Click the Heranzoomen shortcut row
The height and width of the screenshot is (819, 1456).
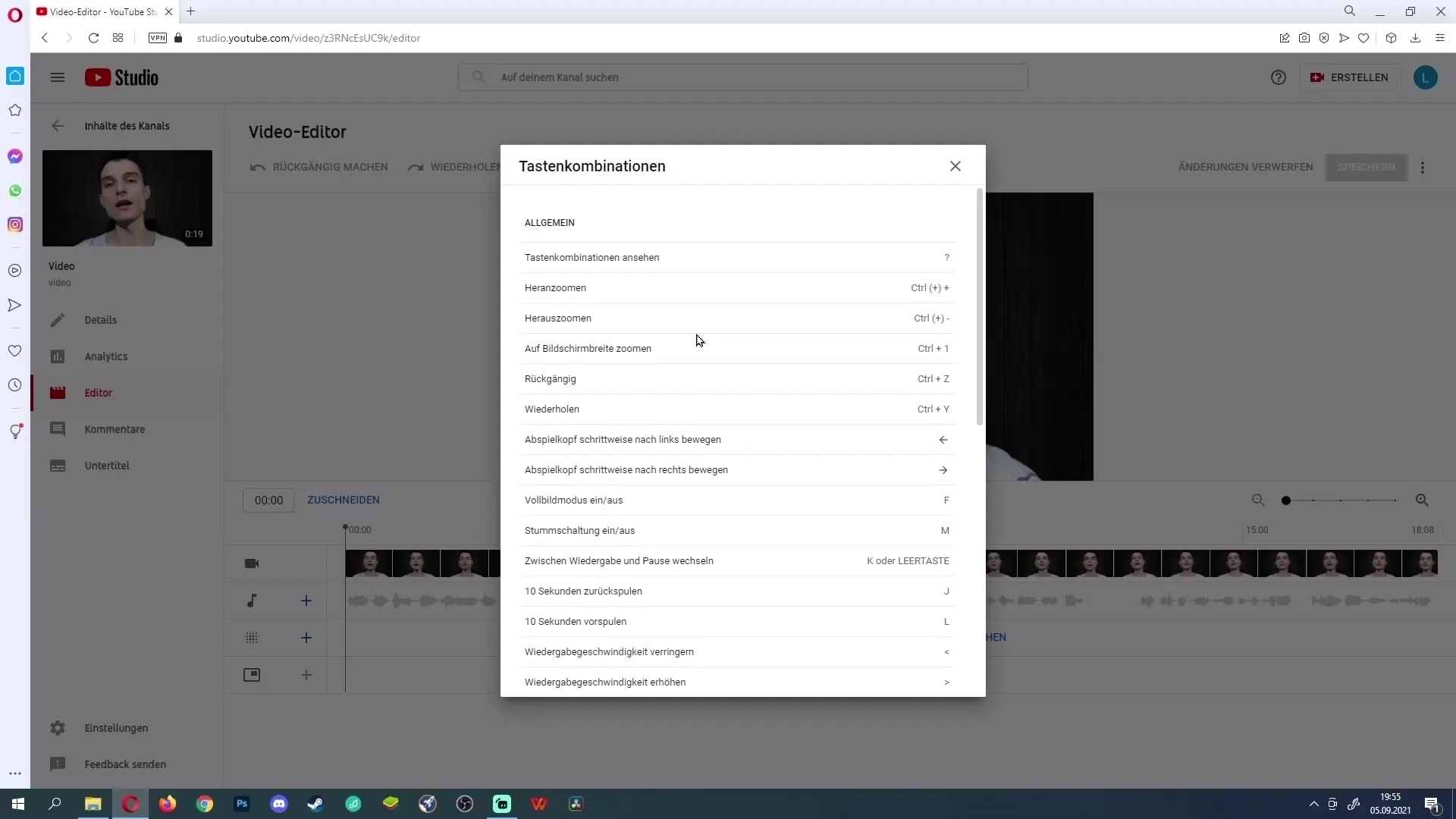(737, 288)
